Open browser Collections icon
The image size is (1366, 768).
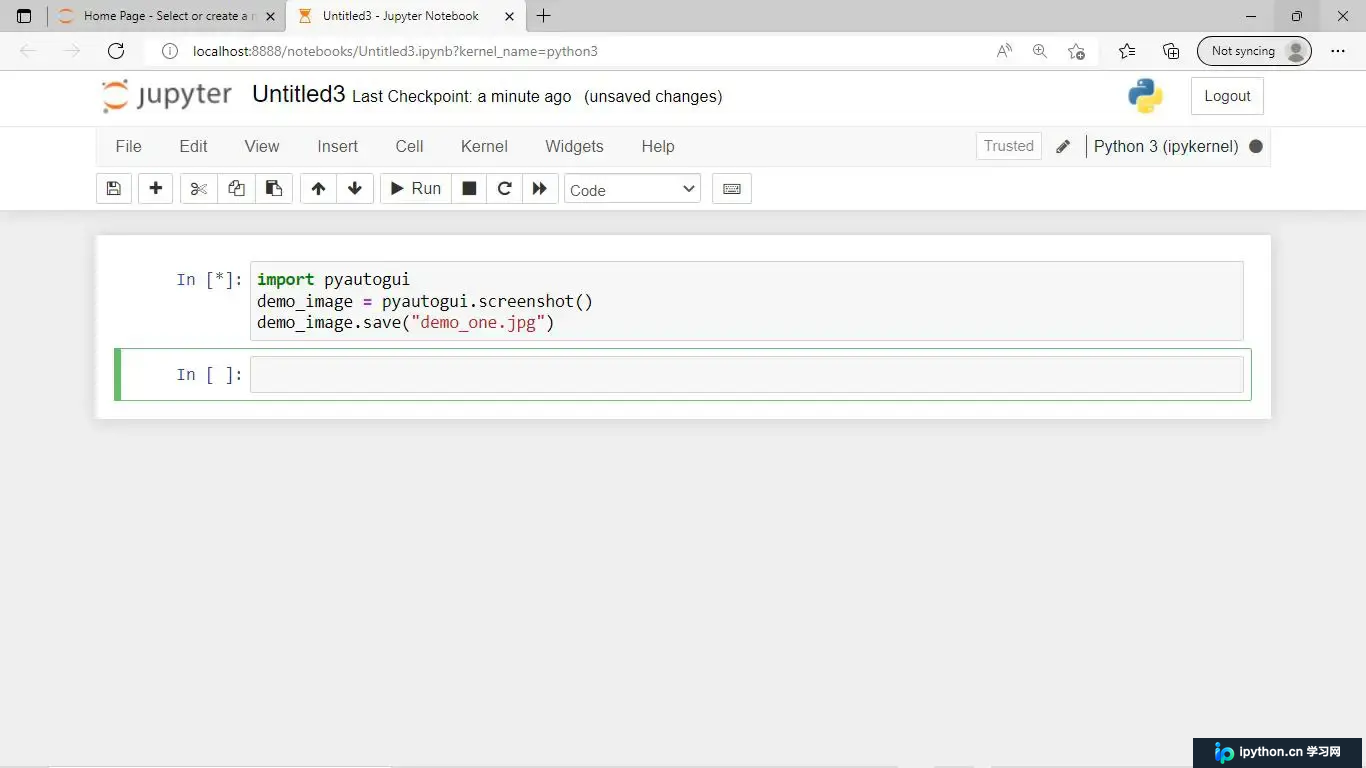(1171, 51)
